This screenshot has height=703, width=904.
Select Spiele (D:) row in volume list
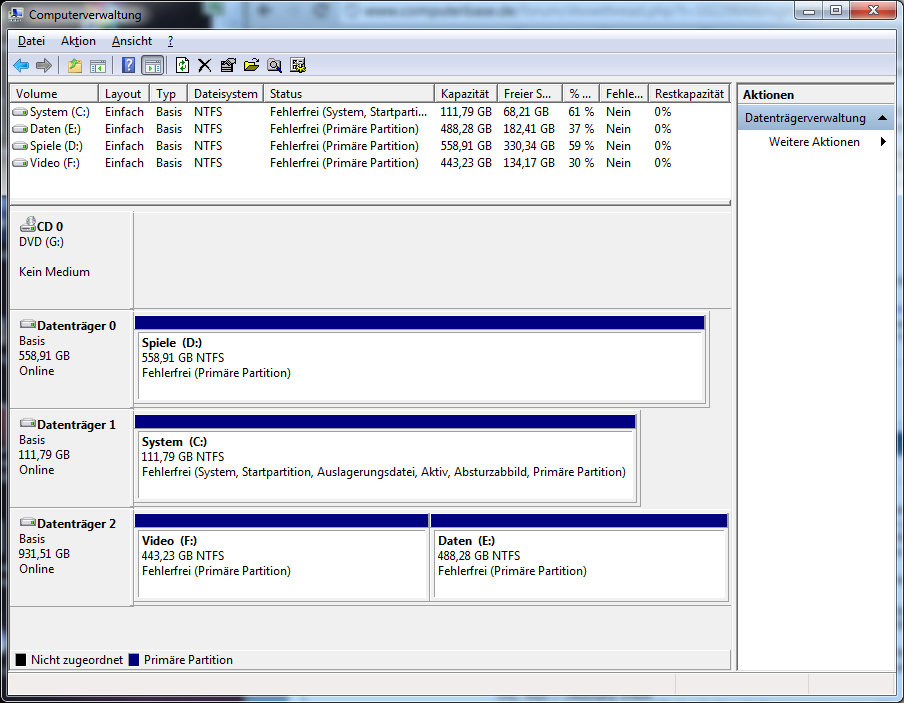coord(370,146)
